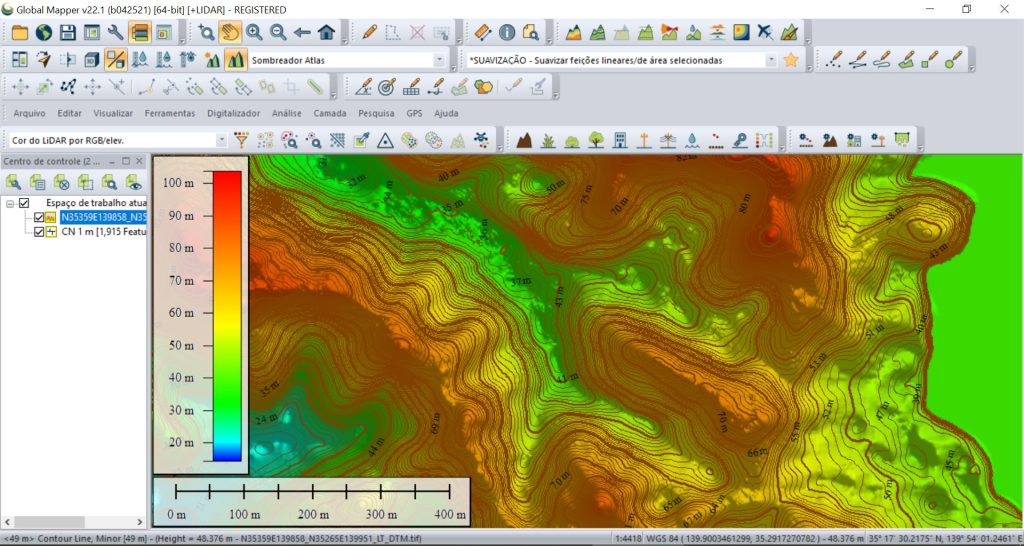Close the Centro de controle panel
Image resolution: width=1024 pixels, height=546 pixels.
click(140, 161)
